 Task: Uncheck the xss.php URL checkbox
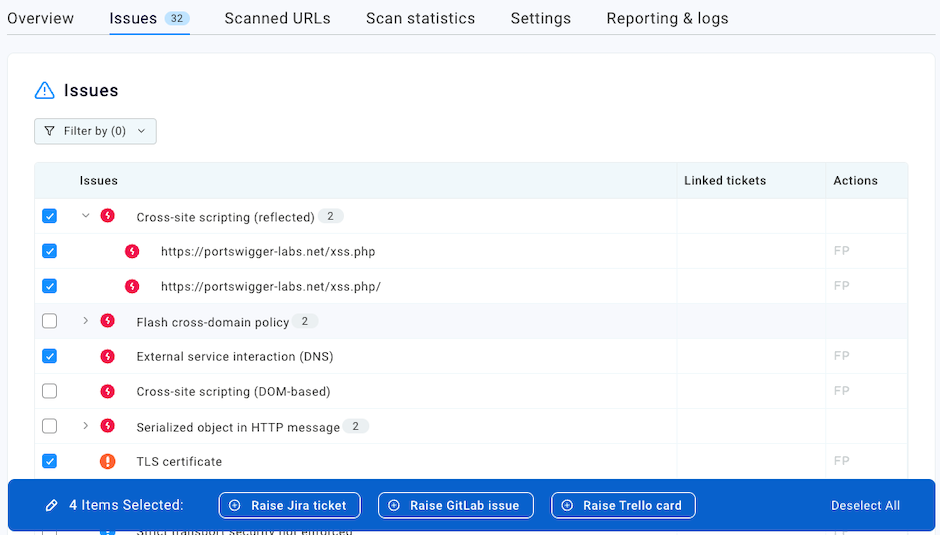click(x=50, y=251)
